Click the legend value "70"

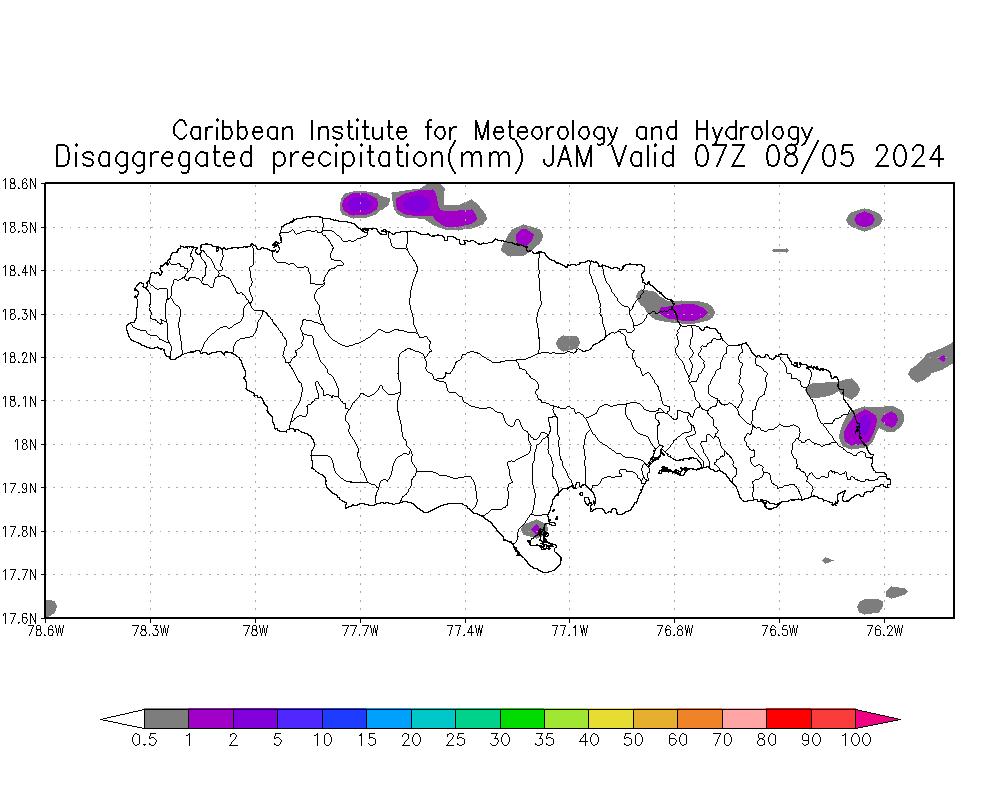coord(723,740)
